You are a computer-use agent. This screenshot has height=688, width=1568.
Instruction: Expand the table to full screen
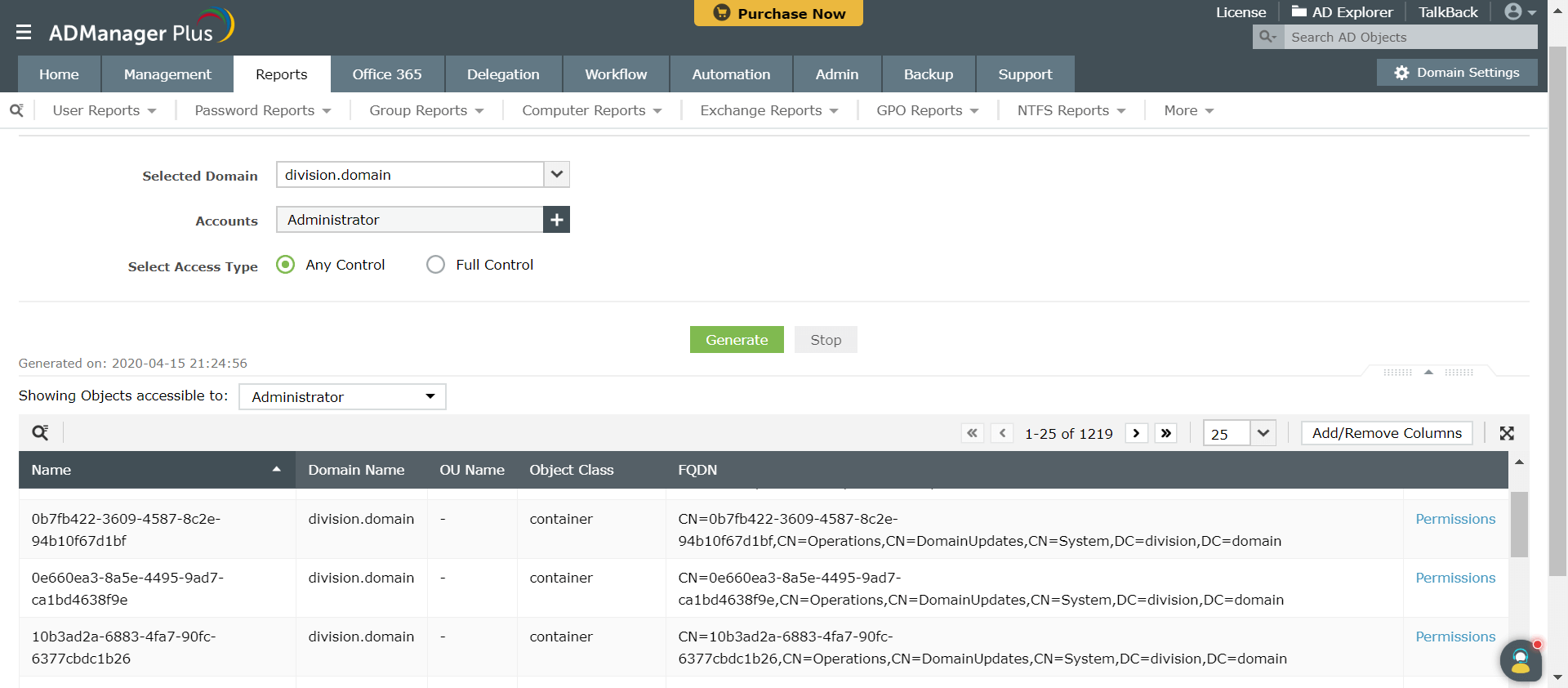[1507, 433]
